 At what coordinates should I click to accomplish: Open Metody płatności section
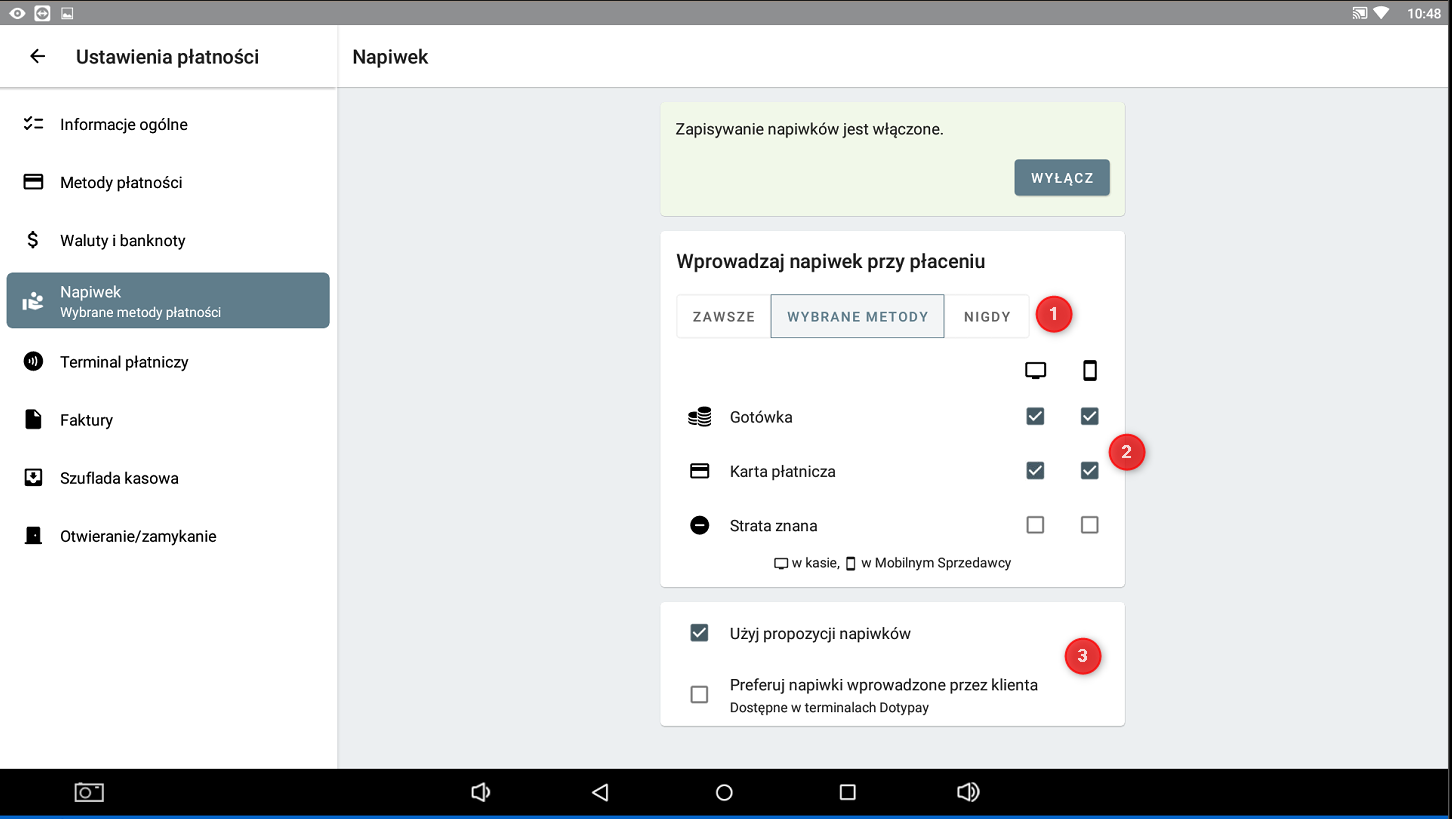[121, 183]
